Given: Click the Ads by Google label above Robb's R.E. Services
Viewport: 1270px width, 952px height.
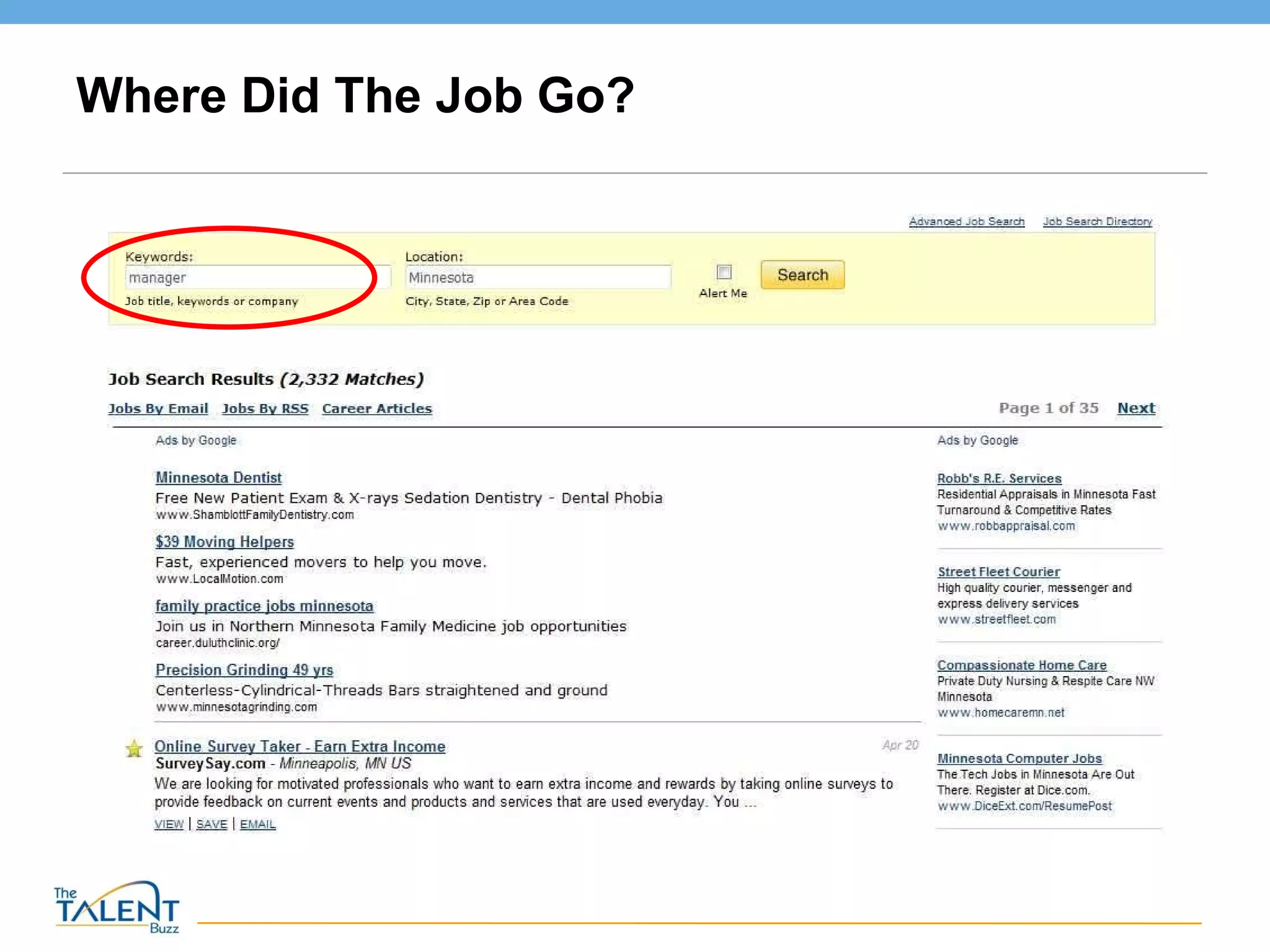Looking at the screenshot, I should click(x=977, y=440).
